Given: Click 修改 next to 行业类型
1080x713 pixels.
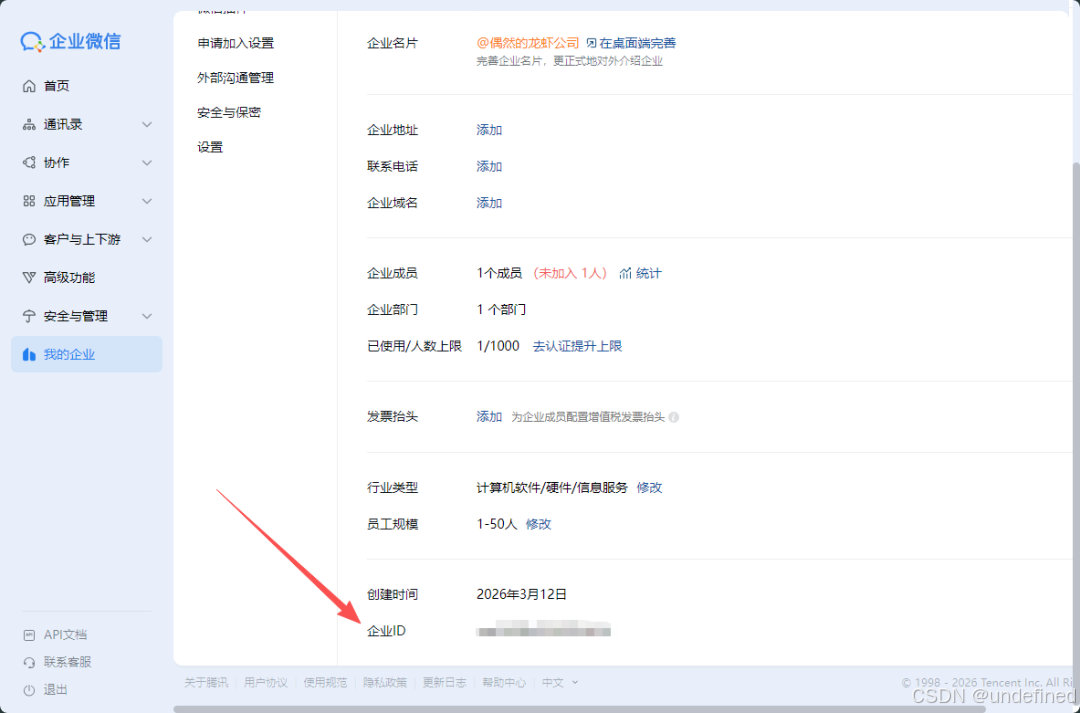Looking at the screenshot, I should (650, 488).
